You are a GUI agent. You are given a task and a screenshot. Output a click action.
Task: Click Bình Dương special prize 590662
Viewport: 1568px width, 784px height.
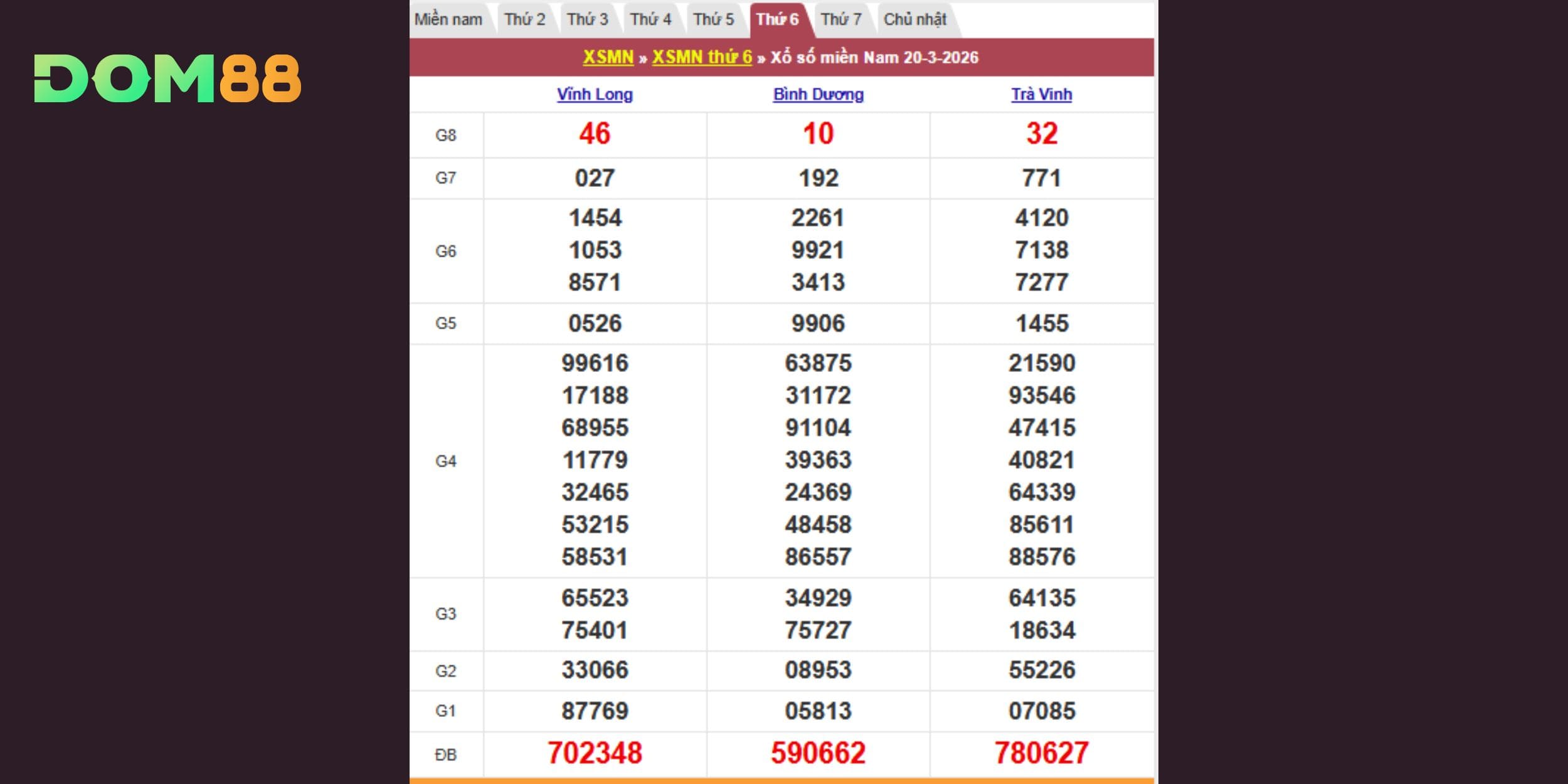pyautogui.click(x=818, y=753)
